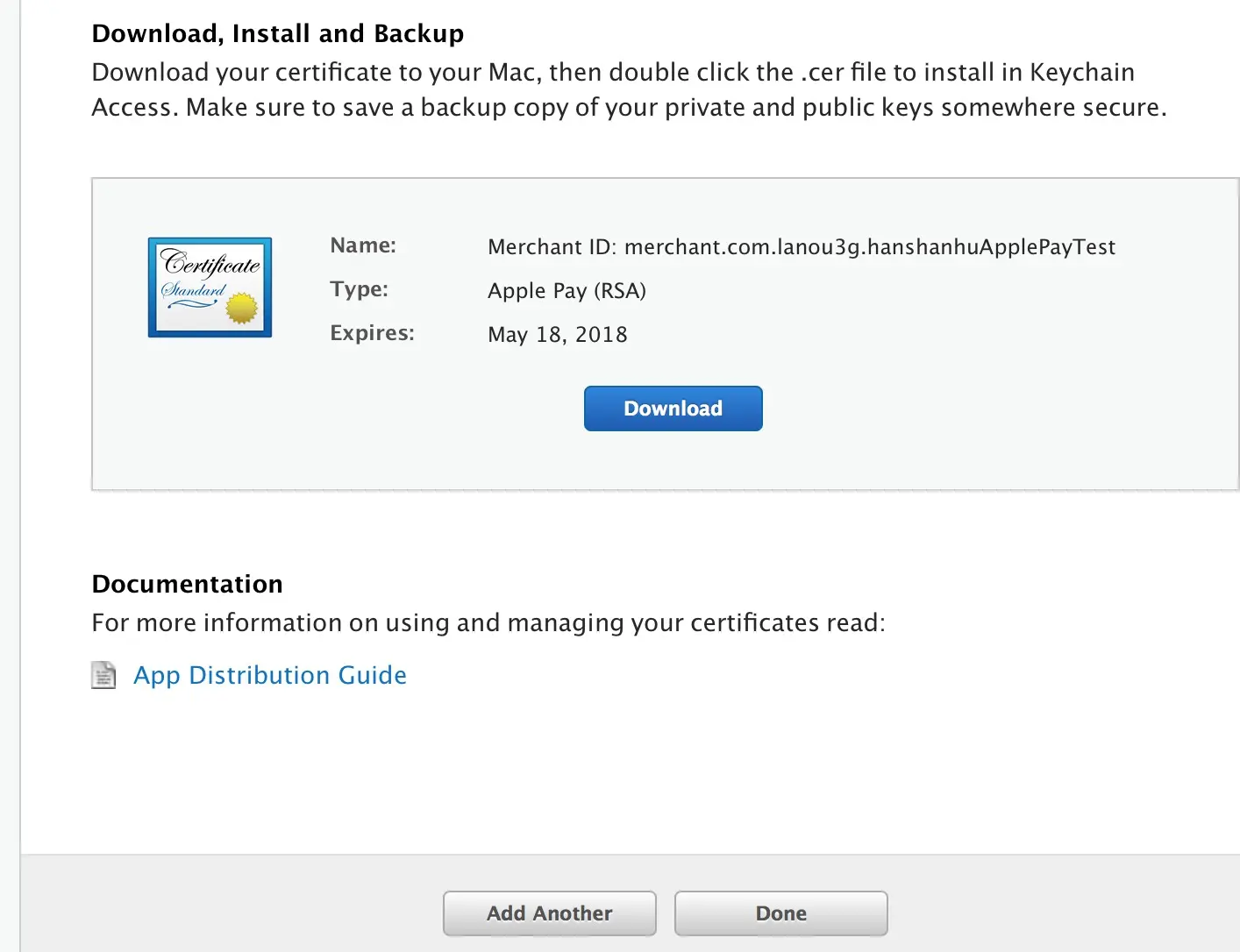Image resolution: width=1240 pixels, height=952 pixels.
Task: Click the 'For more information' description text
Action: (x=488, y=622)
